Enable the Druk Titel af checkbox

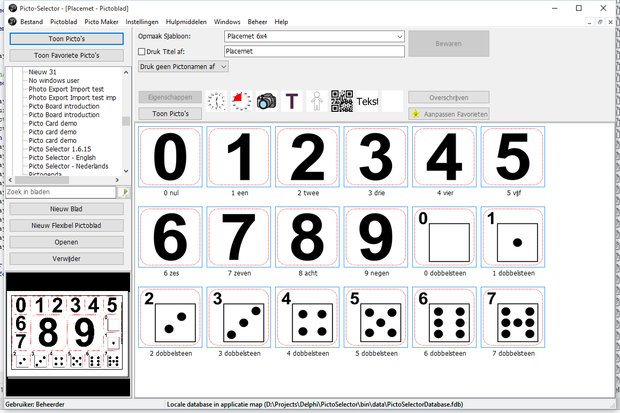coord(142,50)
